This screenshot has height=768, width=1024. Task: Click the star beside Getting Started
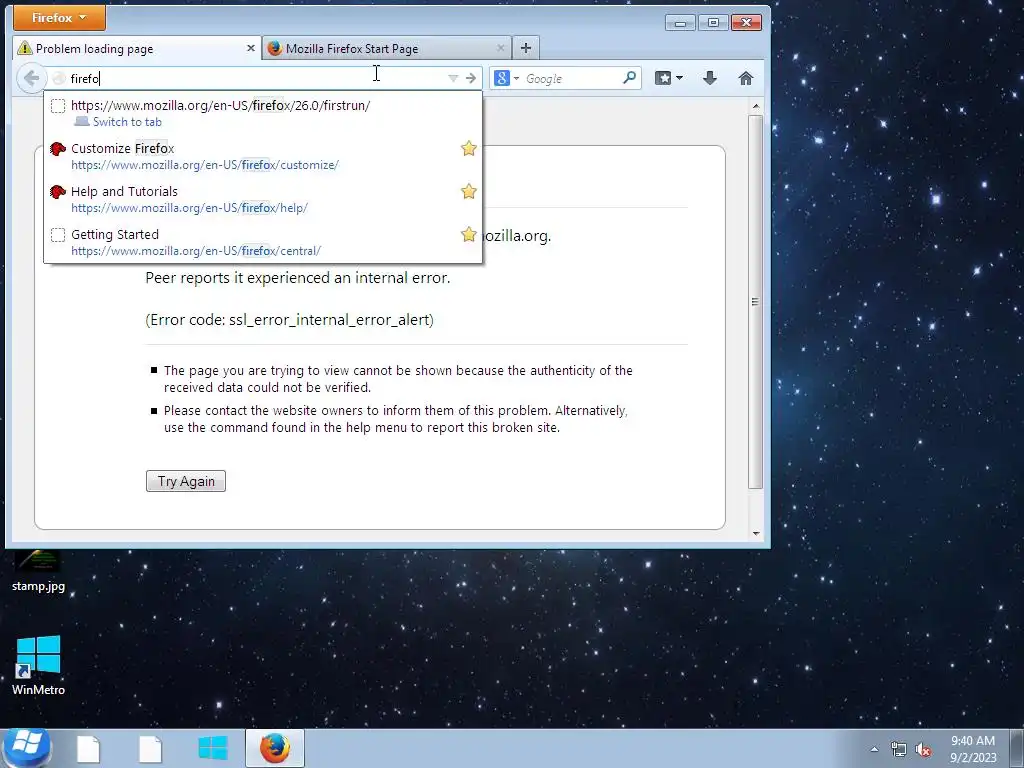[x=468, y=234]
